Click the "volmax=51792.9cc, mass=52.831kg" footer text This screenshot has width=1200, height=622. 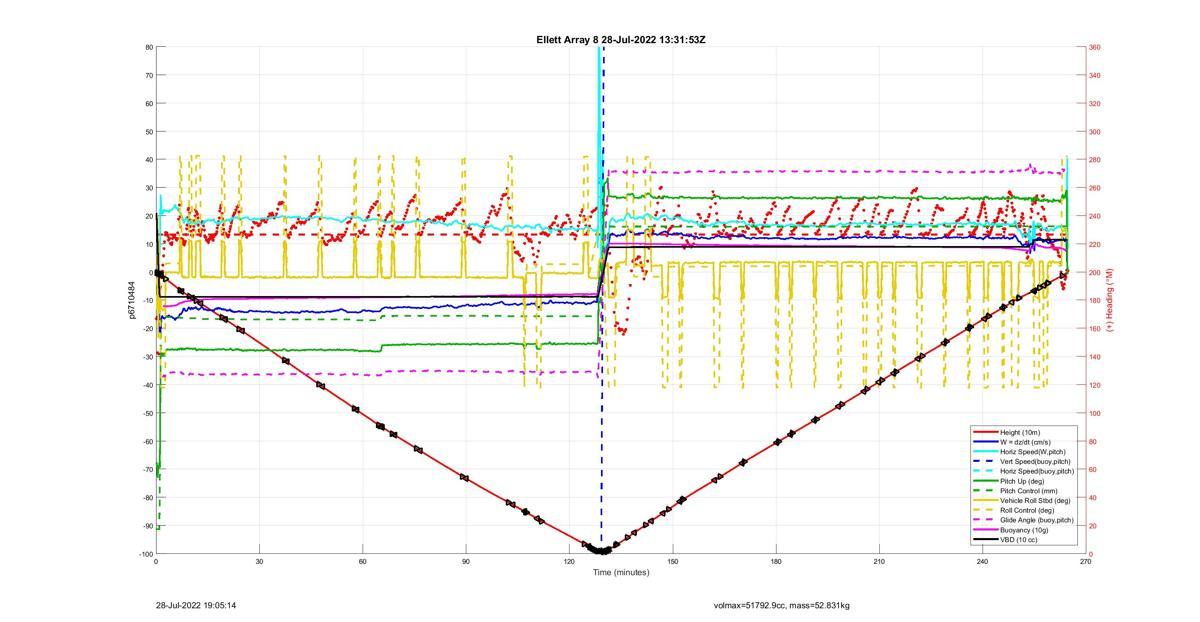pyautogui.click(x=782, y=605)
